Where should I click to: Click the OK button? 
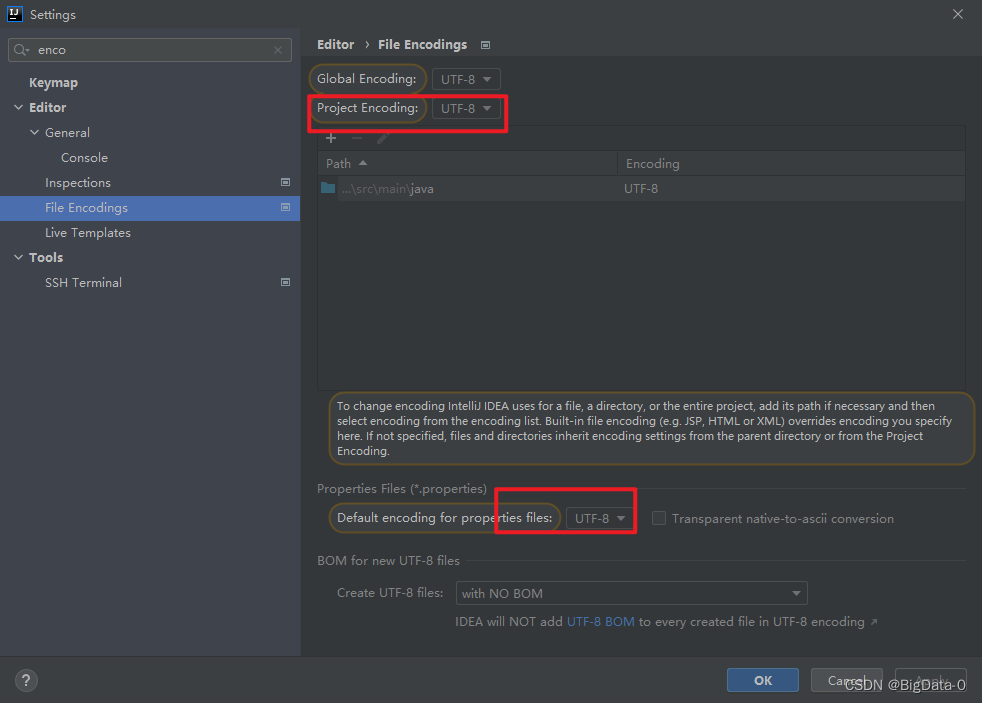(x=763, y=680)
